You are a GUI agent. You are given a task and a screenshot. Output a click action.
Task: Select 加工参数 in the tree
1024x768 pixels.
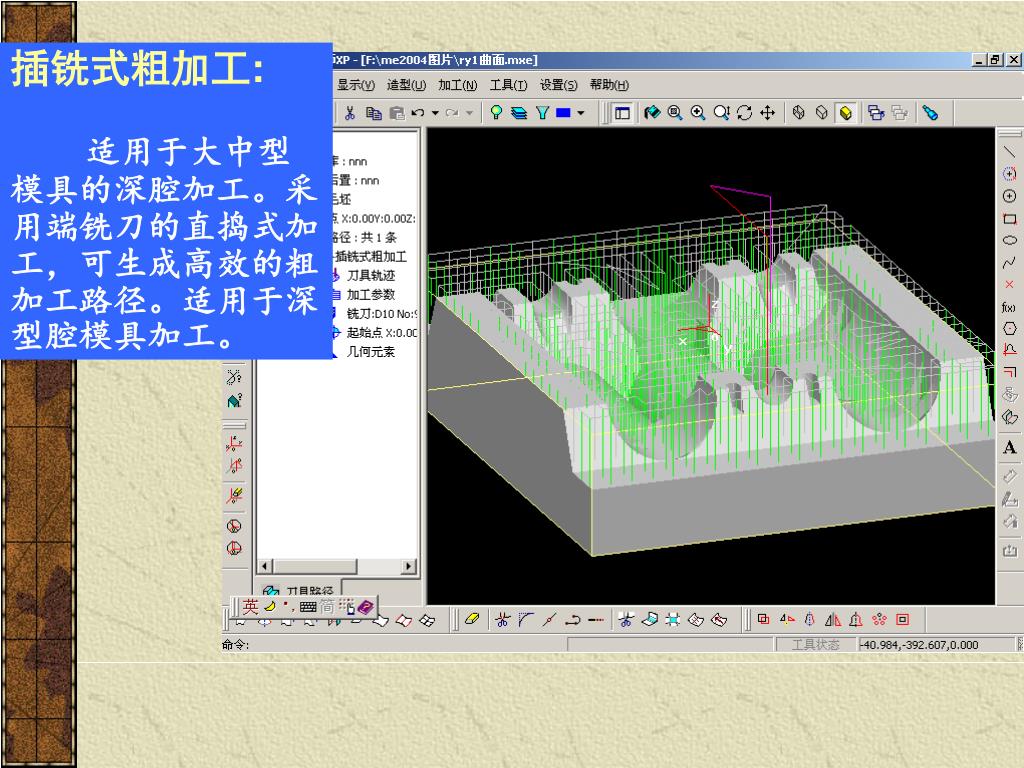(x=370, y=295)
